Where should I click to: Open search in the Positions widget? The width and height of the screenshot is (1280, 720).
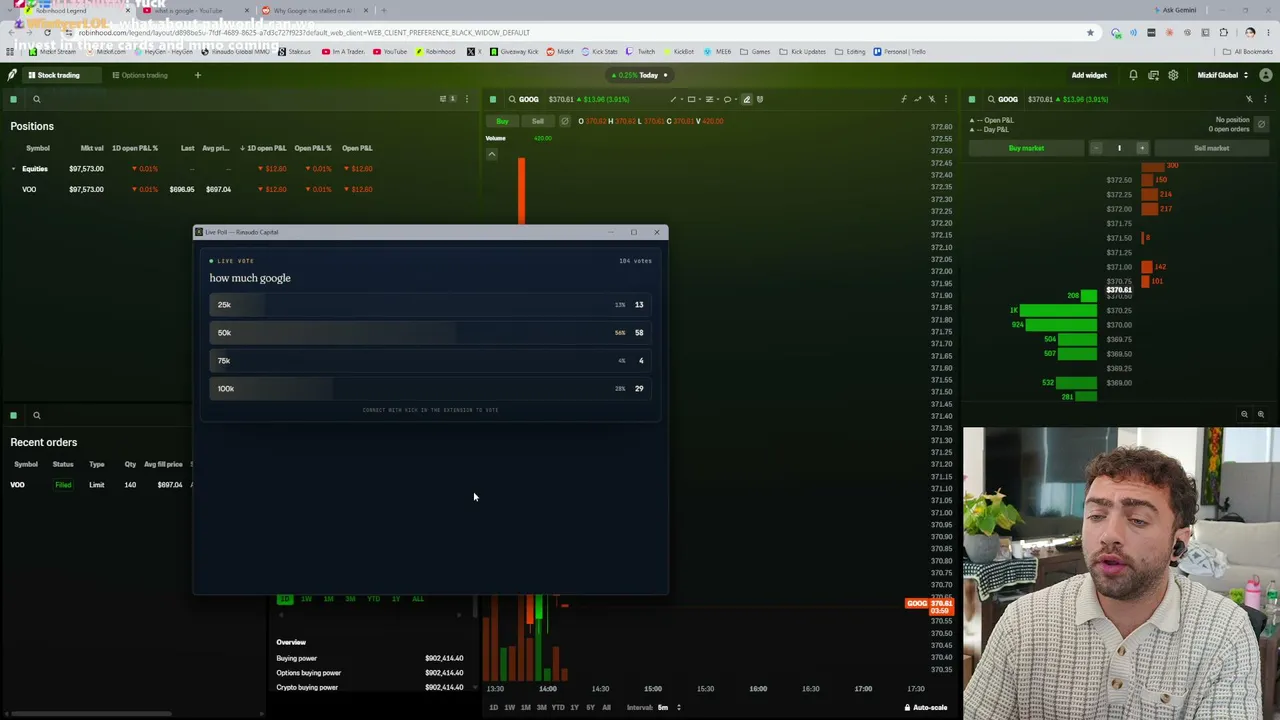(x=36, y=99)
